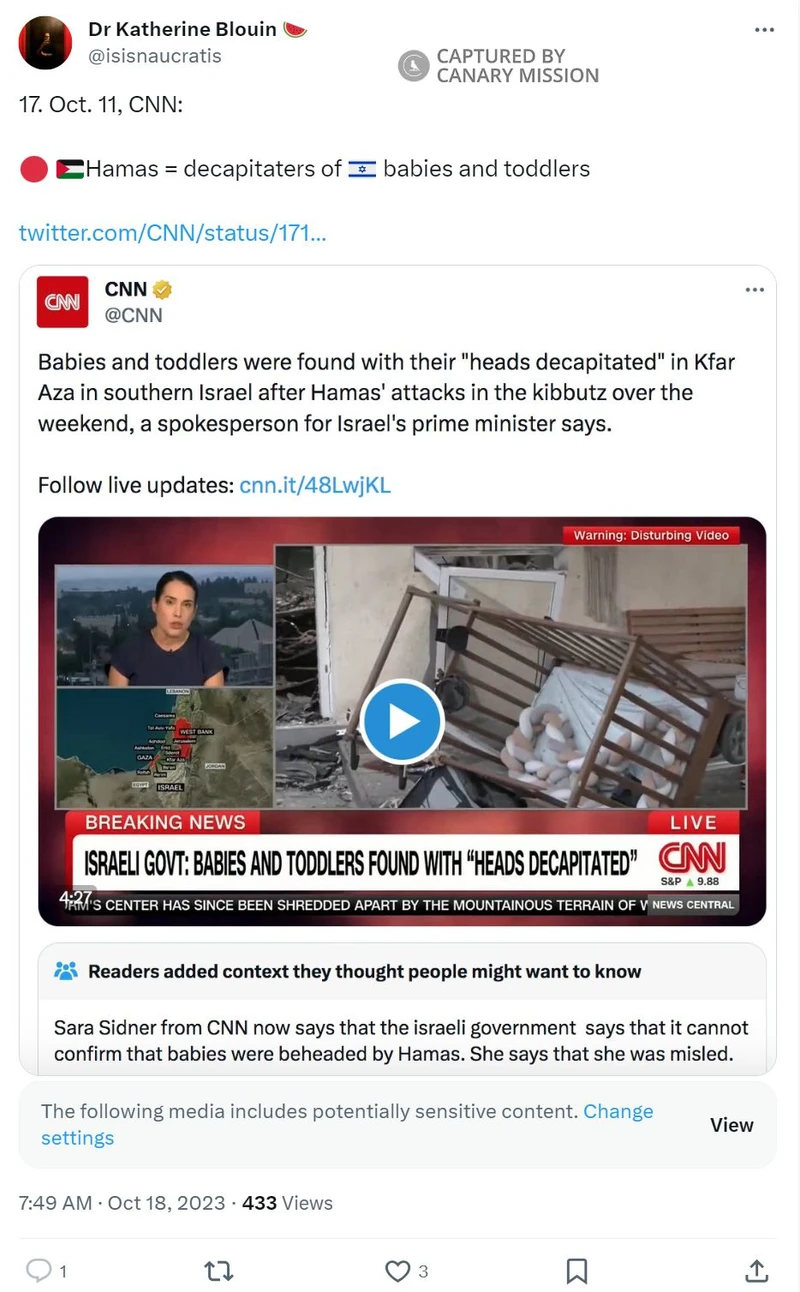Click the @isisnaucratis handle
The height and width of the screenshot is (1292, 800).
(155, 56)
